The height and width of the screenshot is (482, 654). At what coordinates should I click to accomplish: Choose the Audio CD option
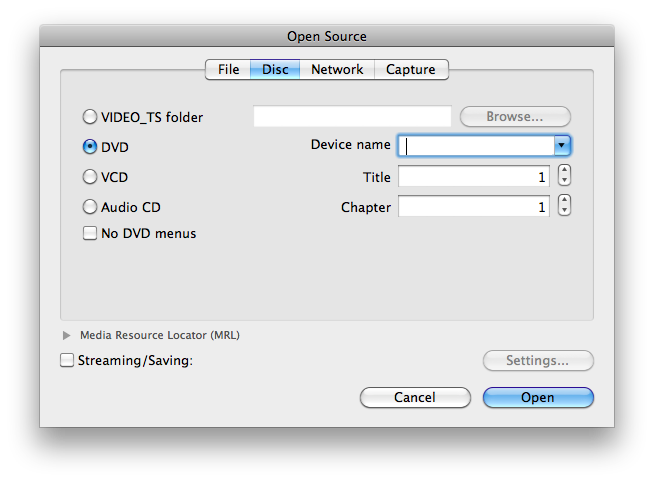91,207
